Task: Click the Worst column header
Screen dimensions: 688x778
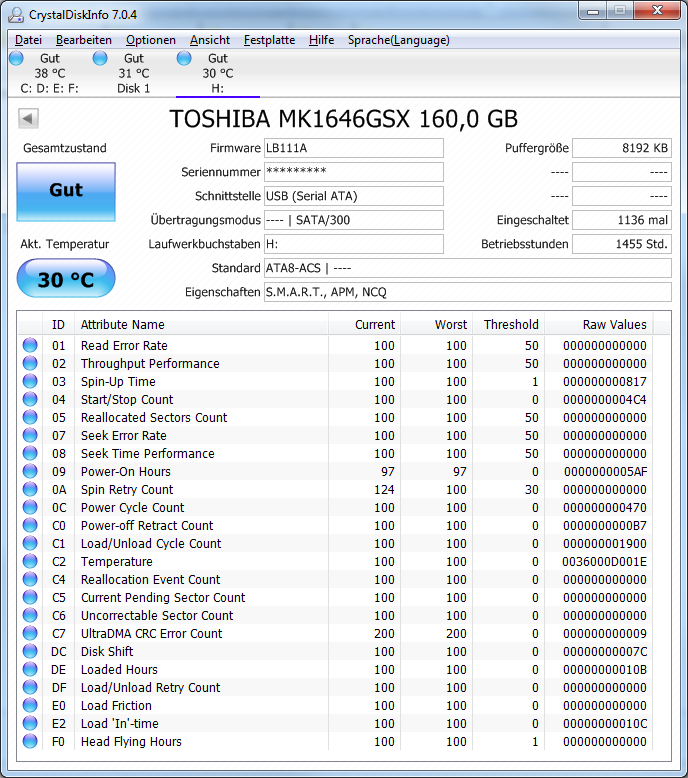Action: point(437,324)
